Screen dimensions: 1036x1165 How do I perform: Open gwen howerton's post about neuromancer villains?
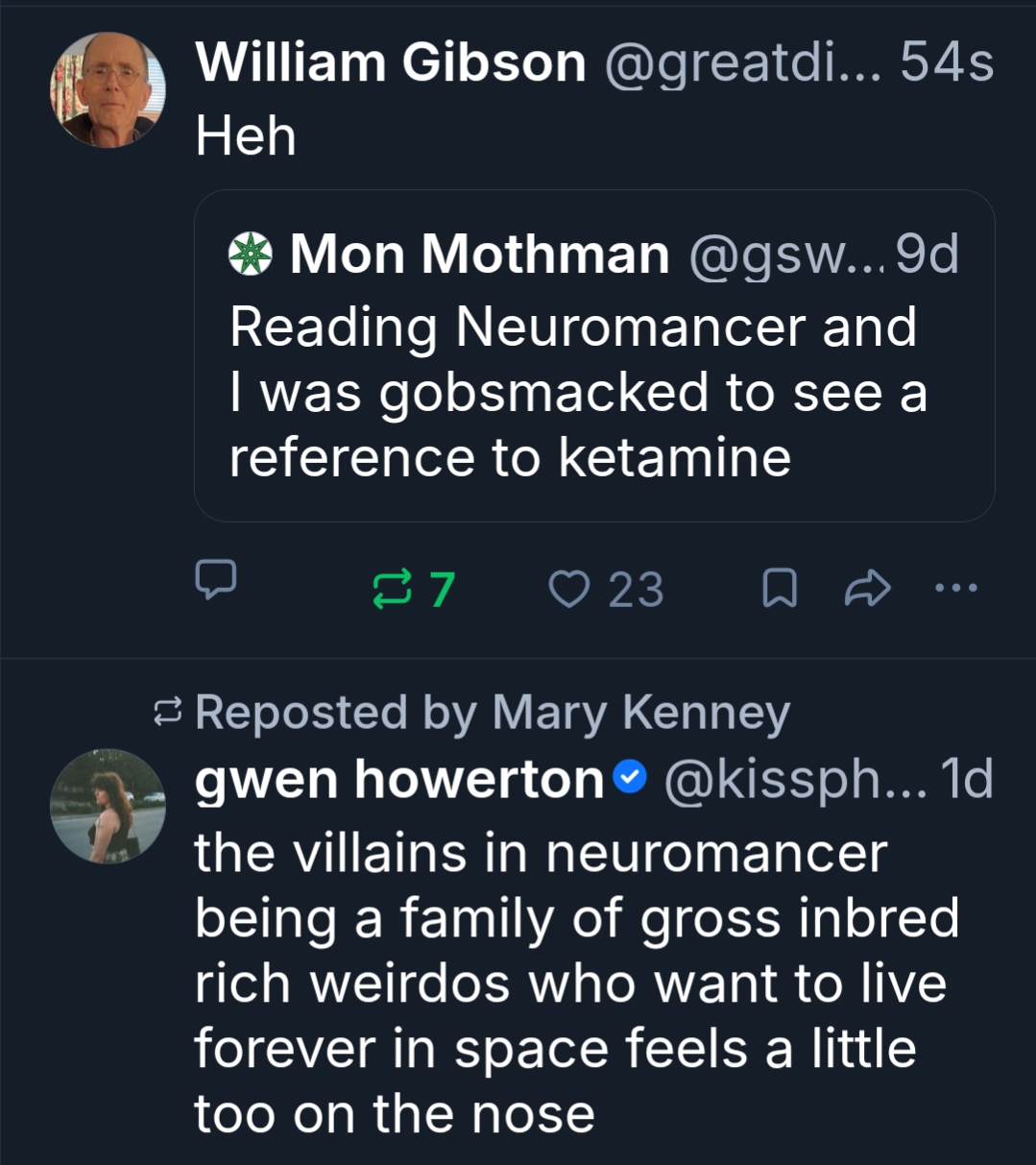pos(576,983)
